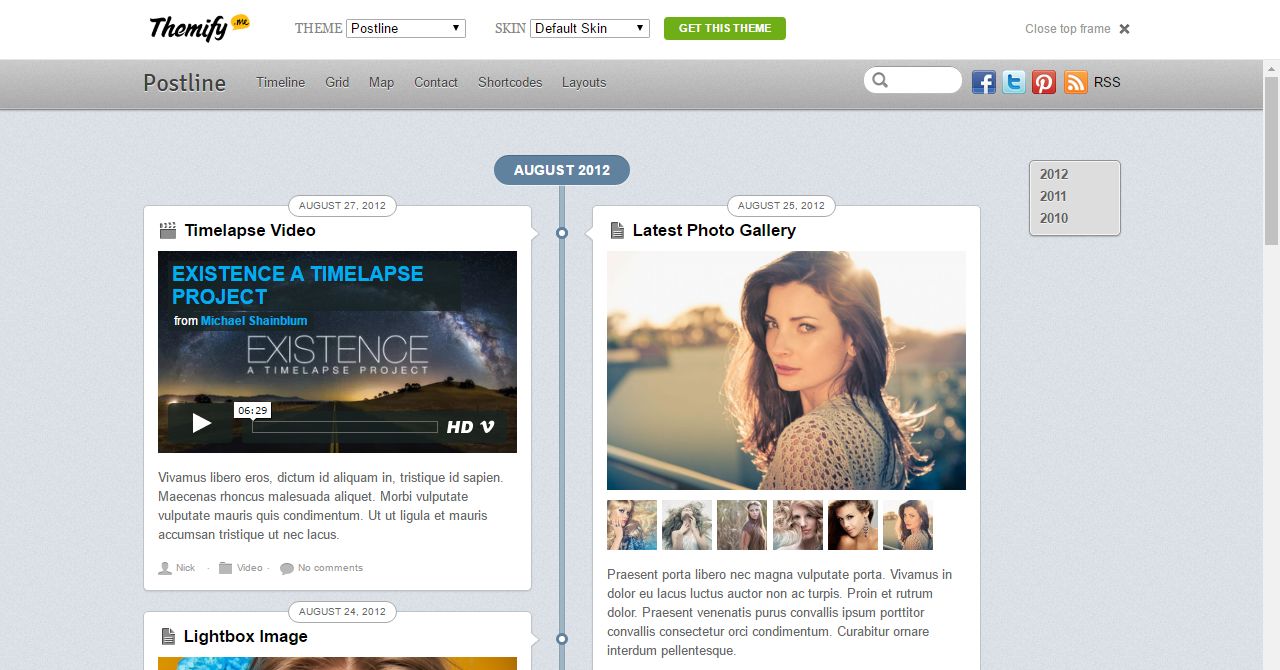
Task: Open the Shortcodes menu item
Action: pos(510,82)
